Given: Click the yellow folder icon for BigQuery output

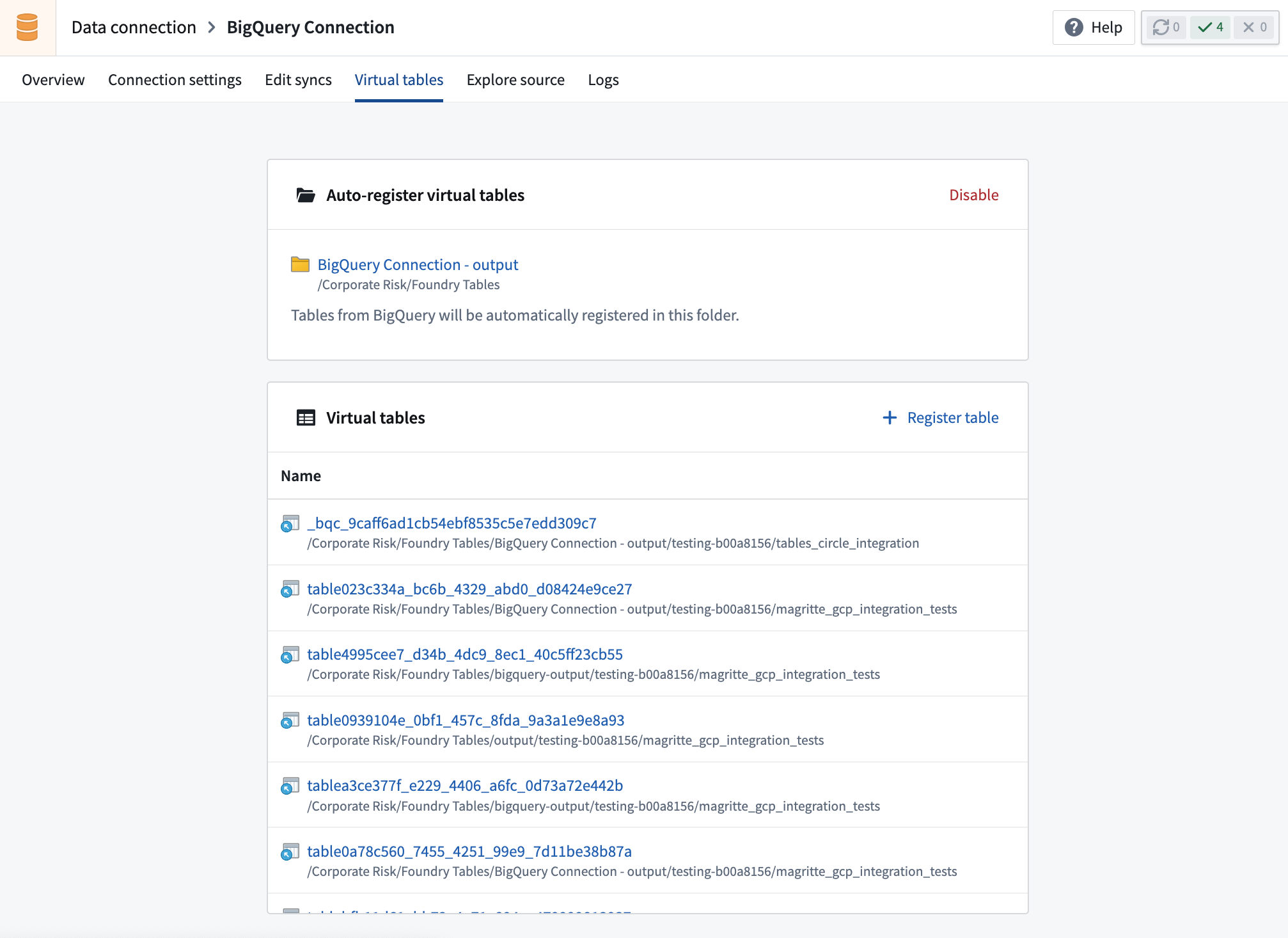Looking at the screenshot, I should click(300, 264).
